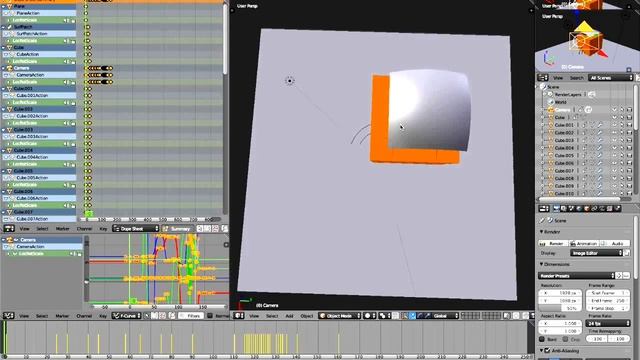Click Outliner horizontal scrollbar

pyautogui.click(x=580, y=199)
